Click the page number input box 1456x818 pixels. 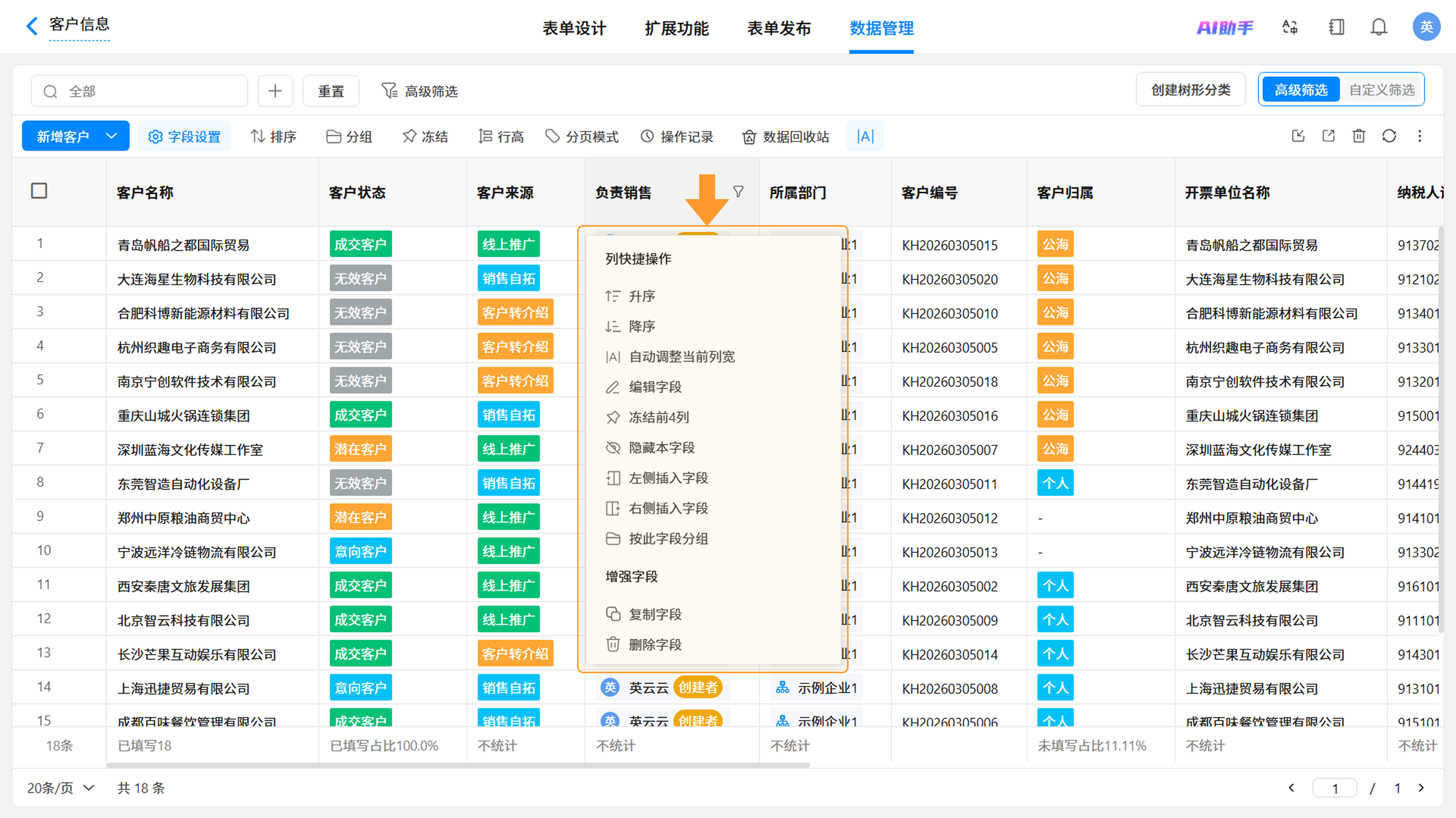click(1335, 788)
